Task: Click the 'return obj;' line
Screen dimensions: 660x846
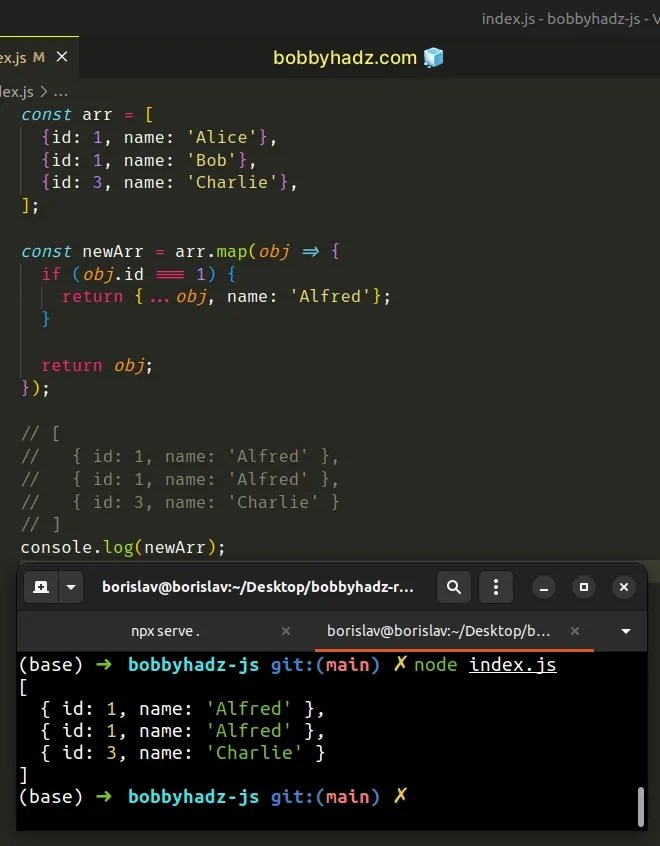Action: pos(98,365)
